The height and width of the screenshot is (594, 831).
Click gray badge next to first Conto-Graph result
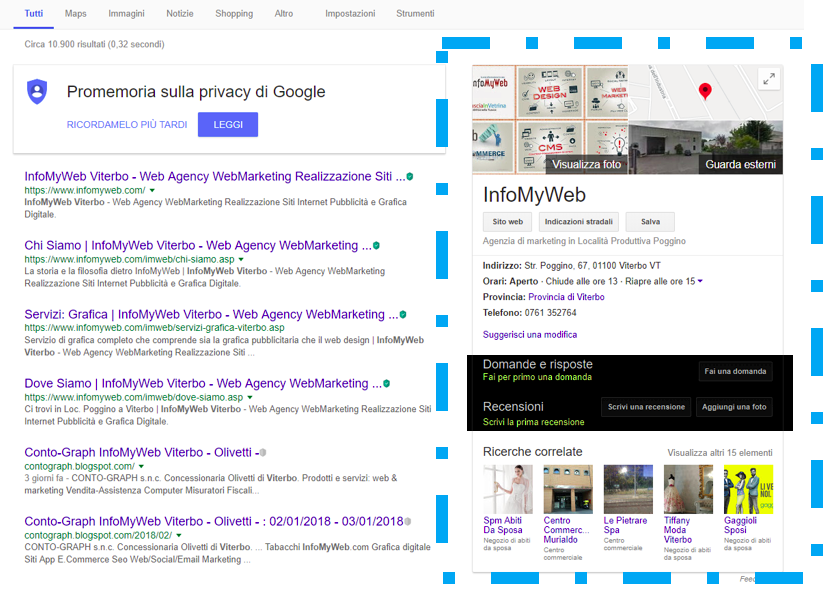tap(263, 453)
